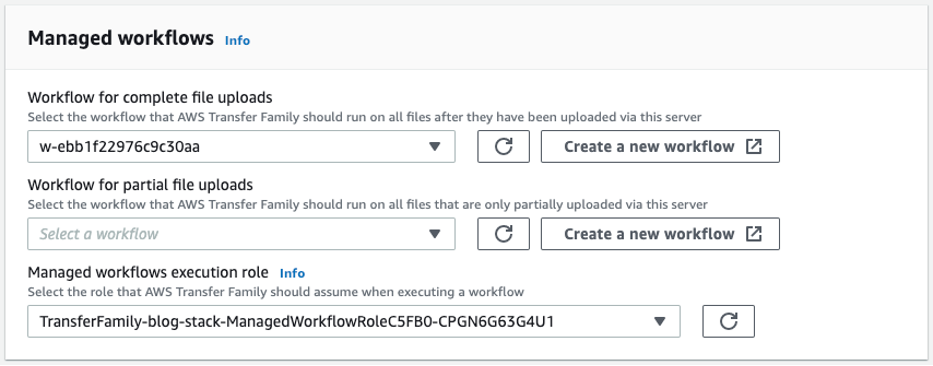This screenshot has width=933, height=366.
Task: Click partial uploads description mentioning 'only partially uploaded'
Action: (x=368, y=205)
